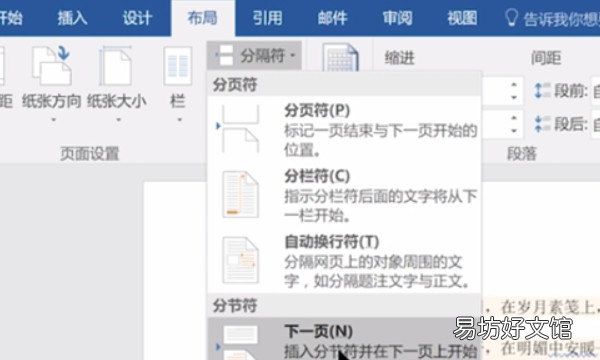Click the 自动换行符 text wrapping icon
Image resolution: width=600 pixels, height=360 pixels.
[241, 260]
